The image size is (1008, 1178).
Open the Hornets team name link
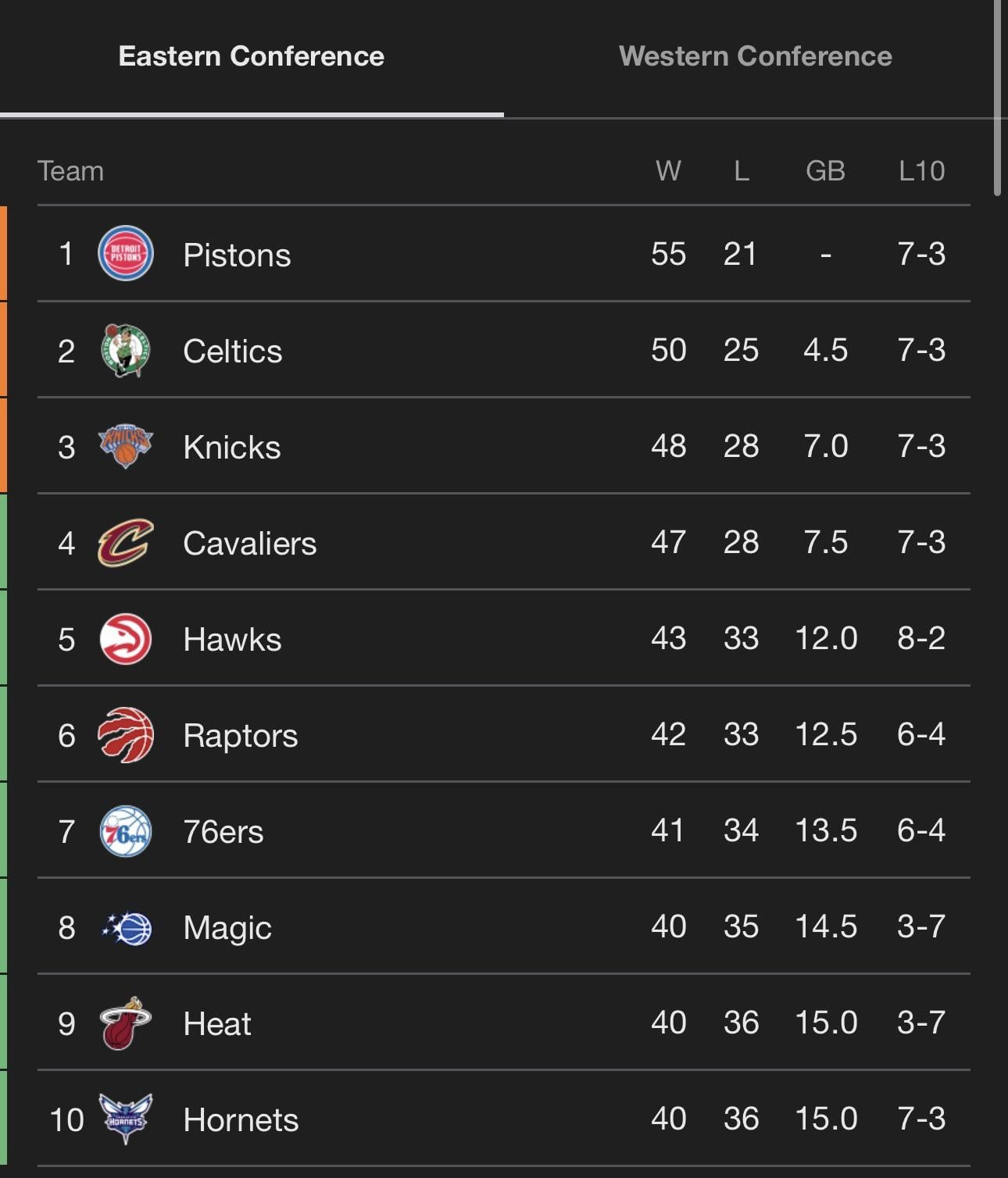coord(241,1120)
